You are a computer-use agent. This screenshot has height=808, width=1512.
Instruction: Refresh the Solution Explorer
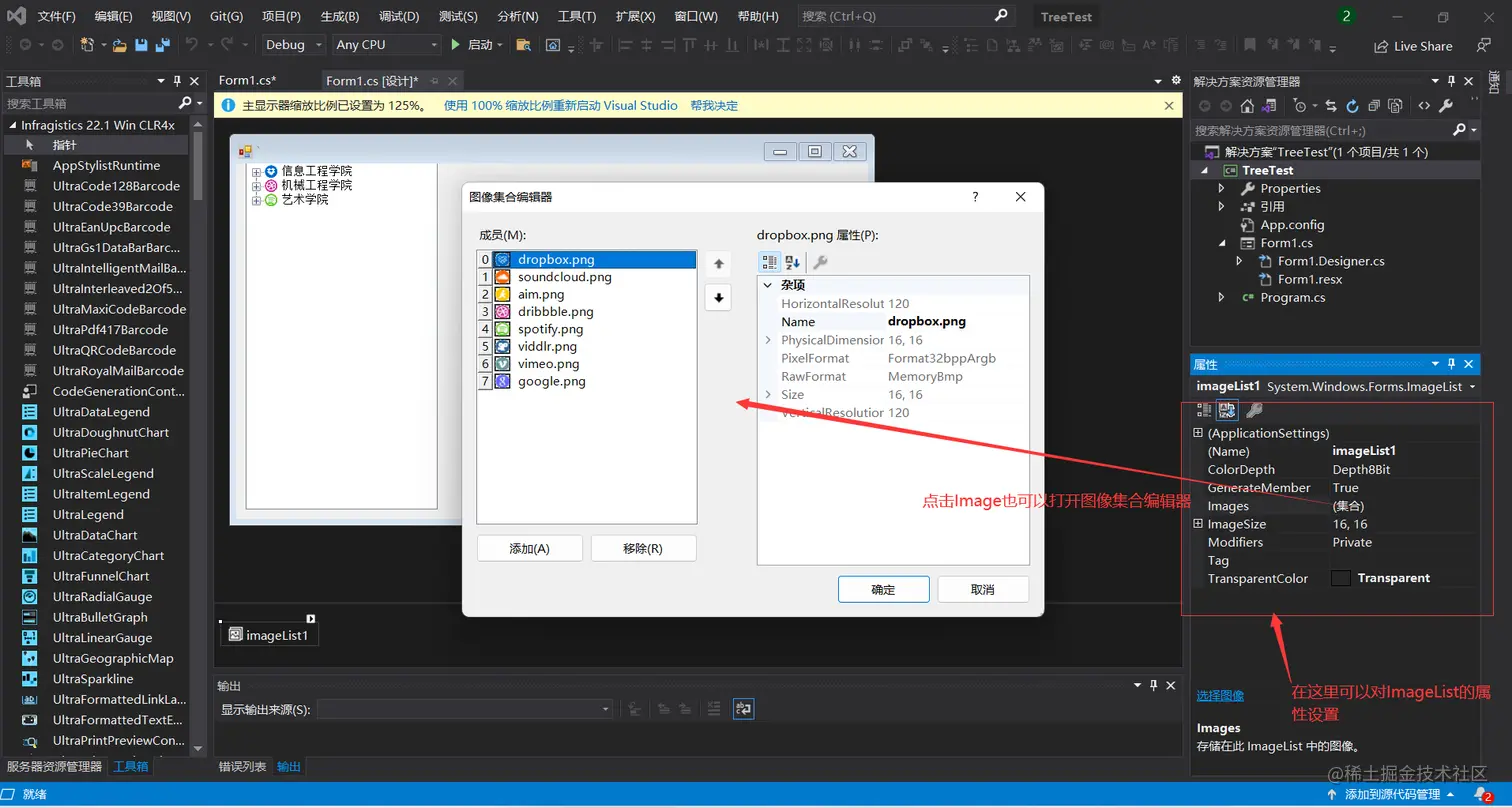click(x=1352, y=106)
